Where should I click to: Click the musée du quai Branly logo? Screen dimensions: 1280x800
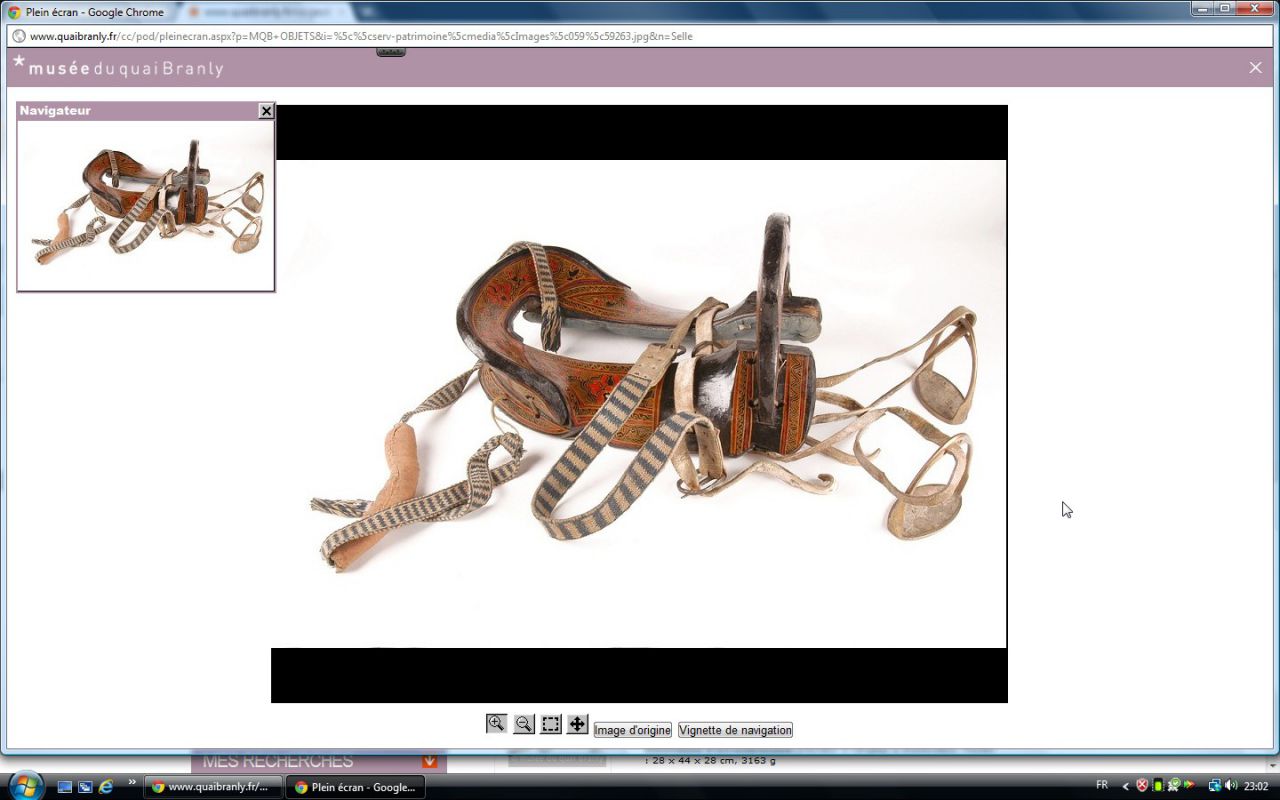coord(118,68)
